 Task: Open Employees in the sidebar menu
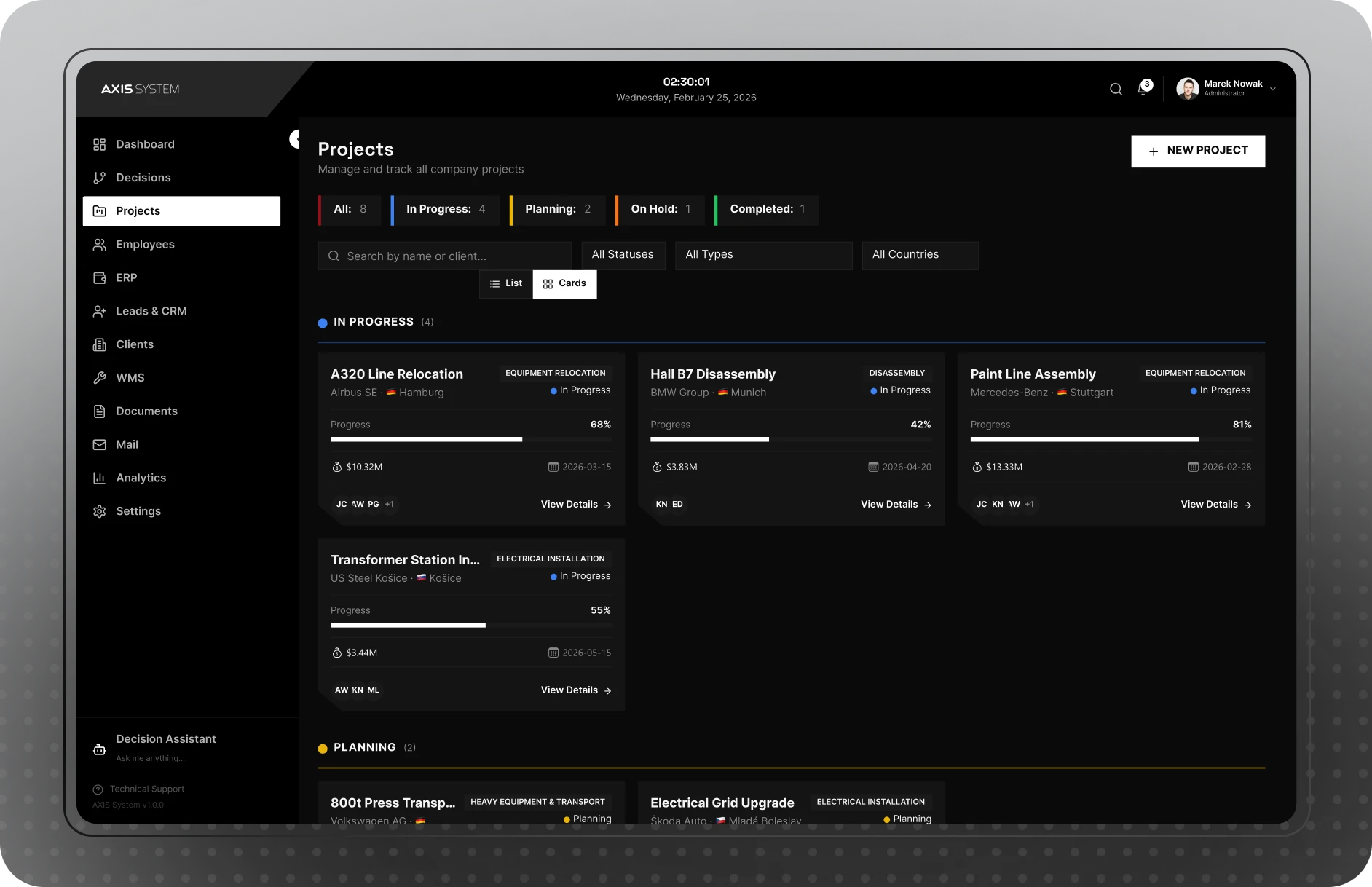coord(145,245)
